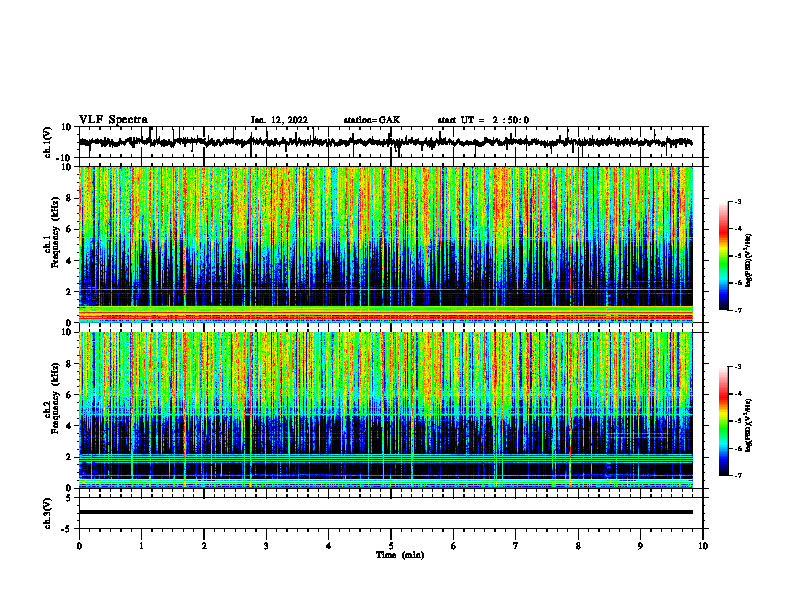The width and height of the screenshot is (792, 612).
Task: Click the '2' kHz tick of ch.1 spectrogram
Action: coord(70,291)
